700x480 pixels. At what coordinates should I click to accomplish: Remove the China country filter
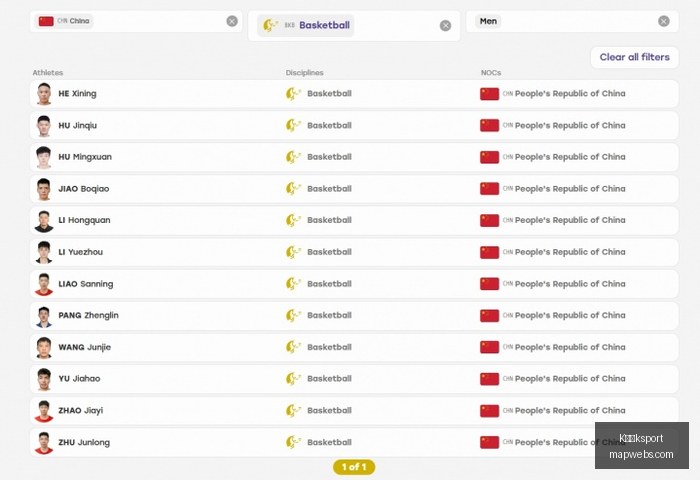(x=232, y=21)
